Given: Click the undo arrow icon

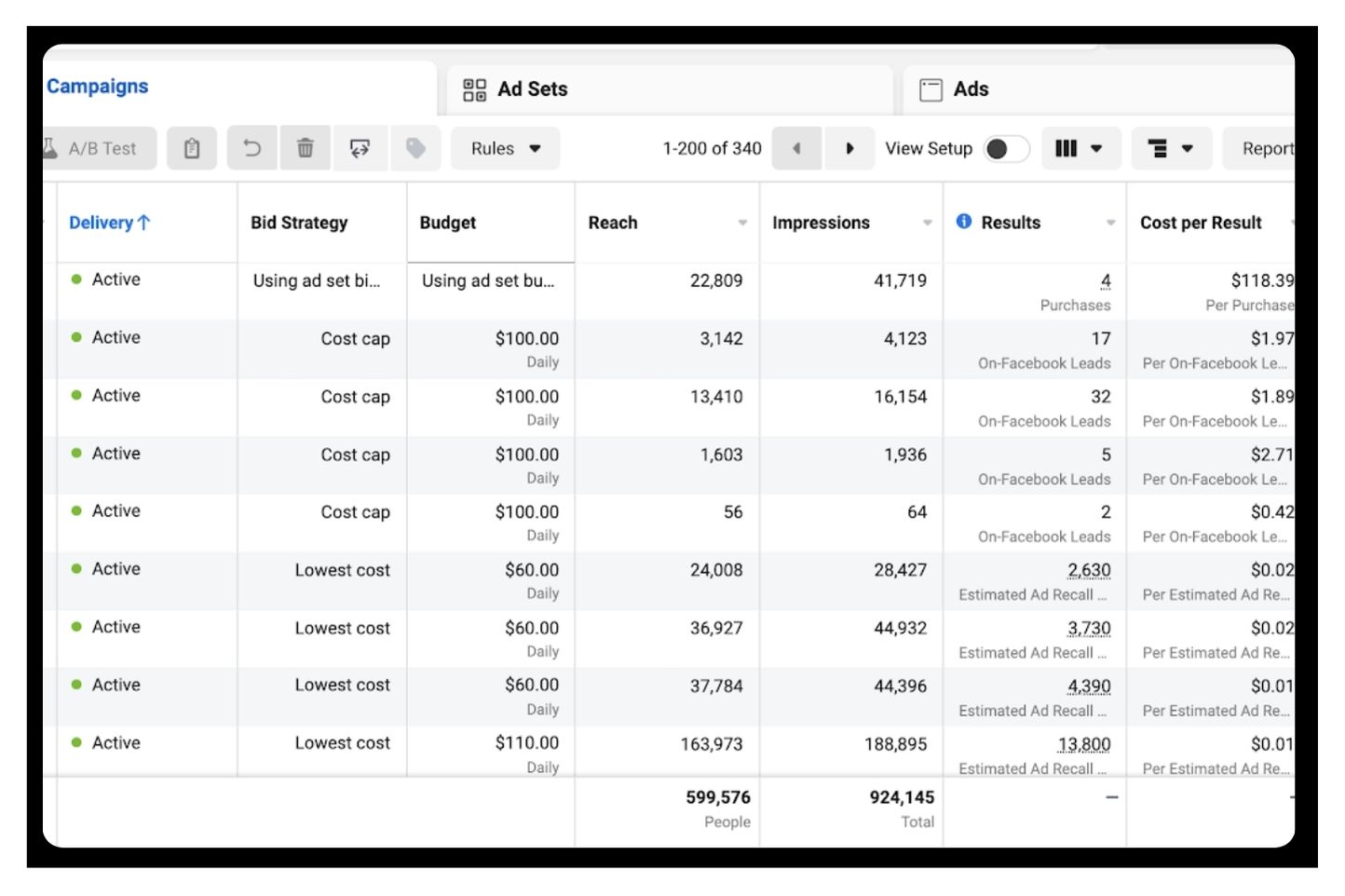Looking at the screenshot, I should pyautogui.click(x=251, y=148).
